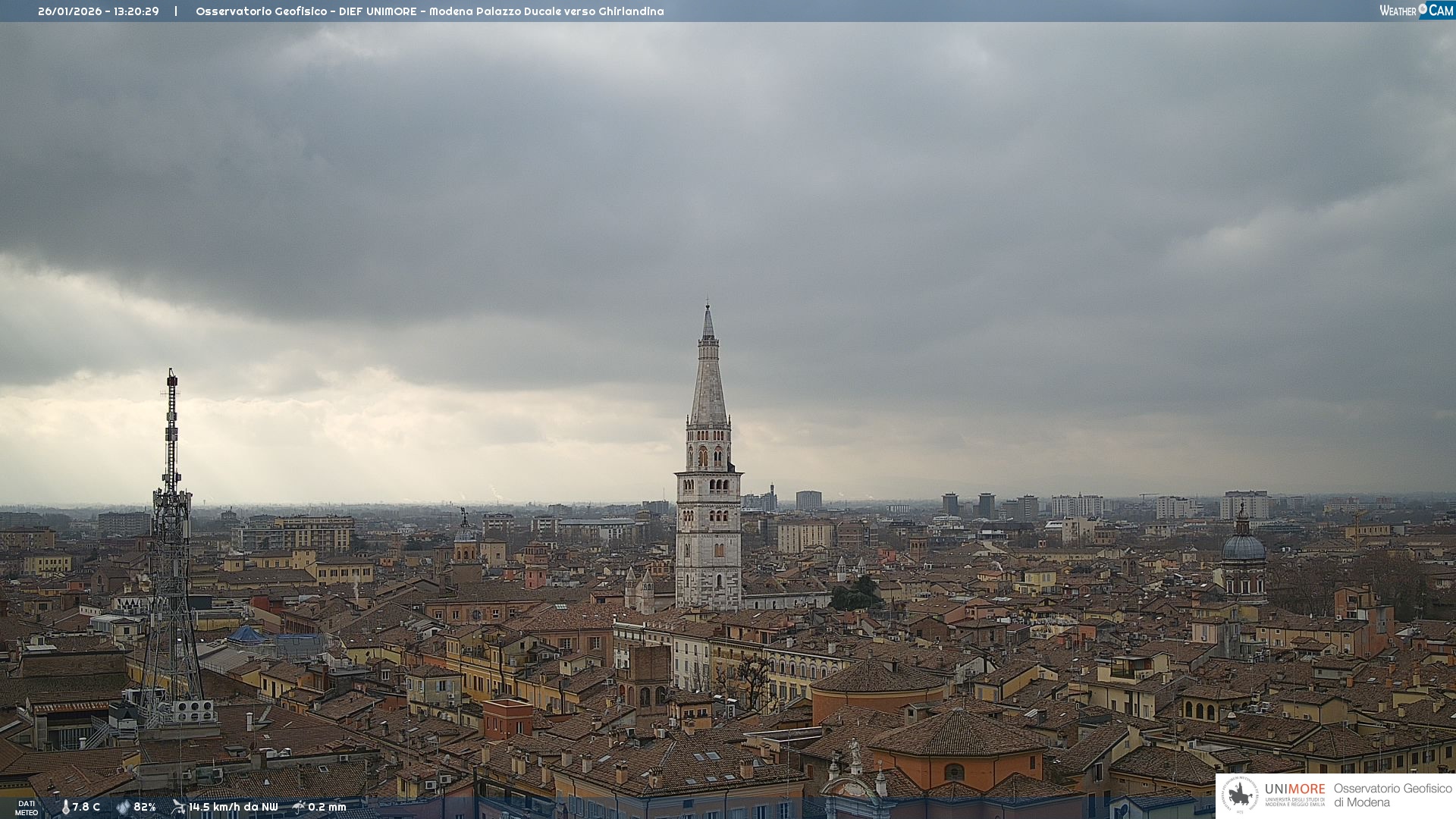Click the grey church dome on the right
Screen dimensions: 1456x819
(1243, 547)
